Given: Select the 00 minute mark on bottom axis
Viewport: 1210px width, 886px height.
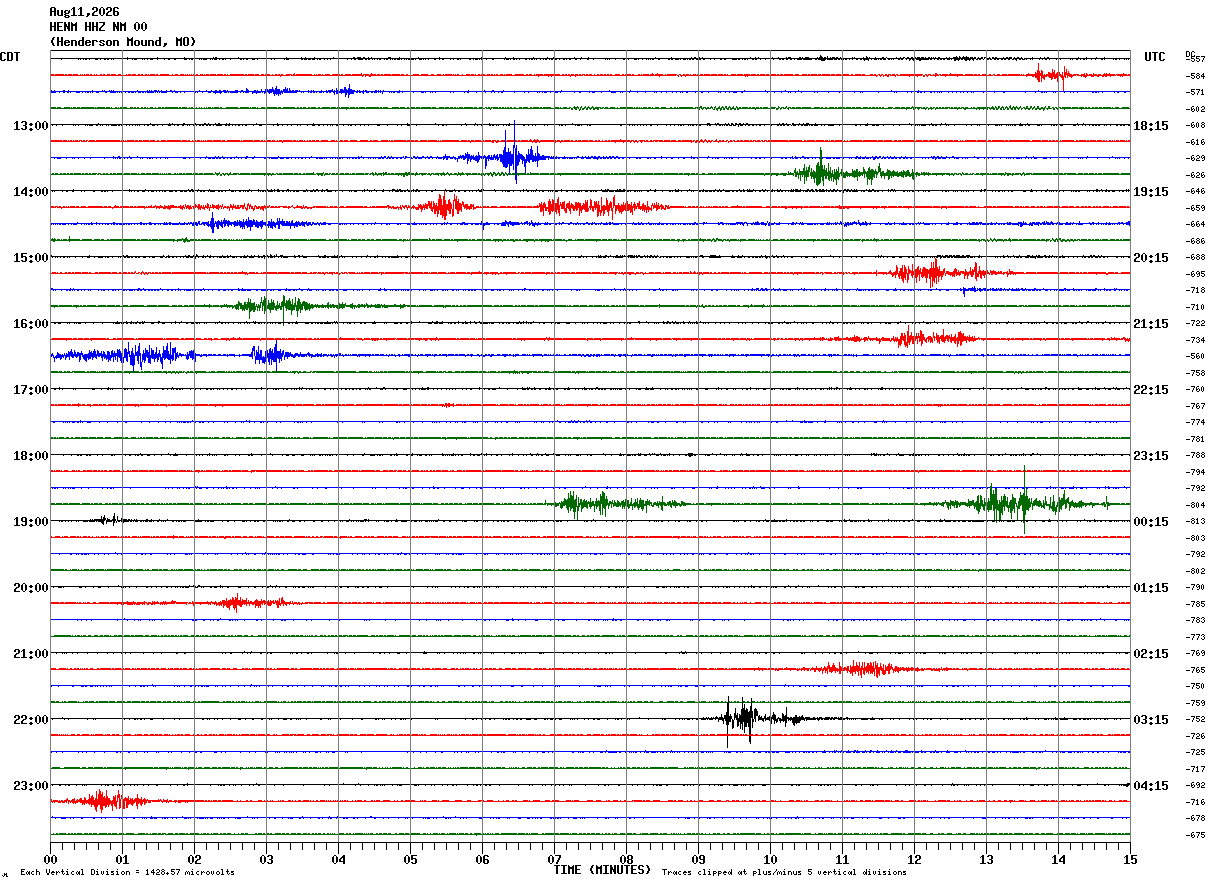Looking at the screenshot, I should (x=50, y=860).
